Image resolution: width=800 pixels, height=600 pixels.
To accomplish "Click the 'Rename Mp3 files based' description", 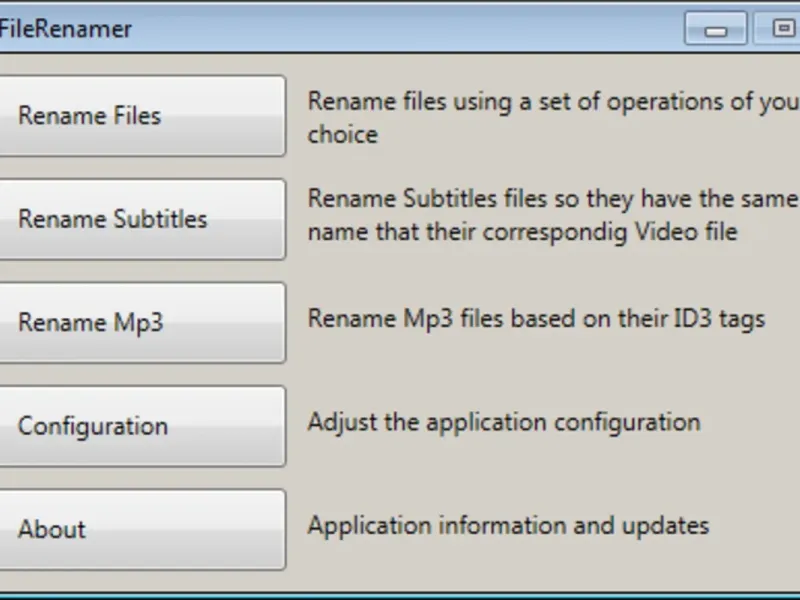I will [x=536, y=319].
